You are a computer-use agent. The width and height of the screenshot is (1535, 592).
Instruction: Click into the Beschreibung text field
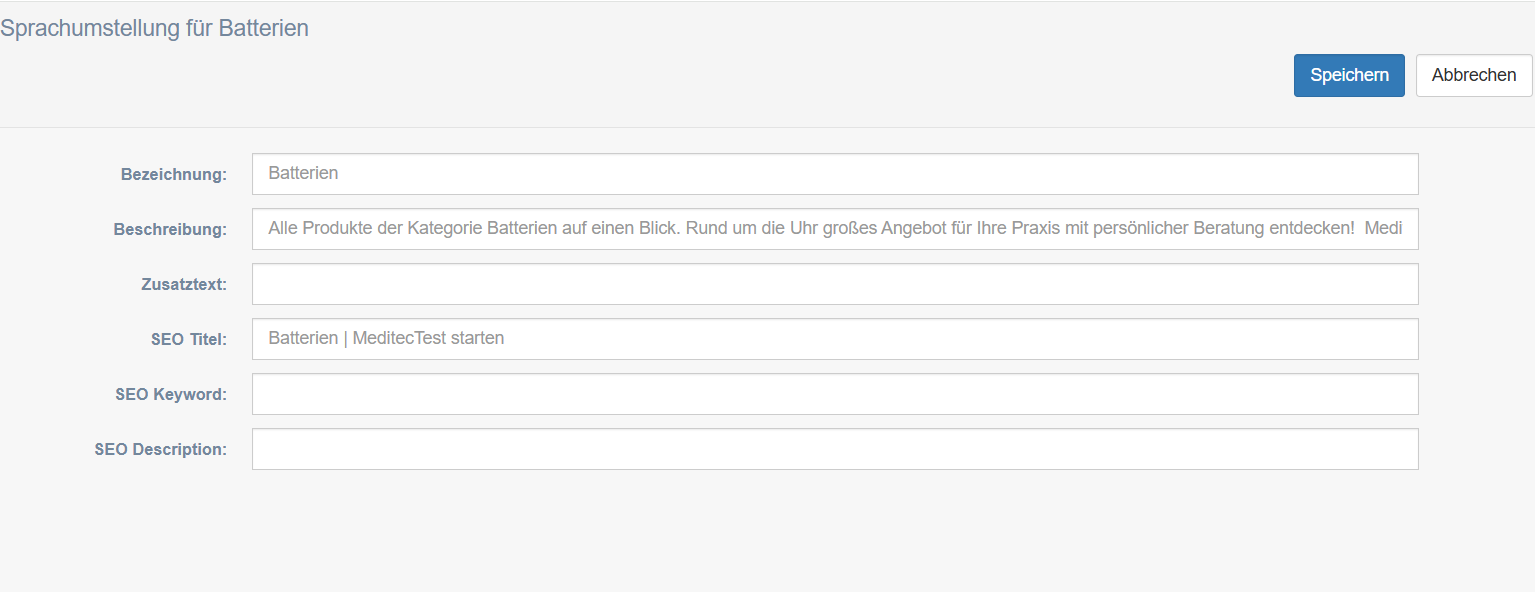click(x=835, y=229)
